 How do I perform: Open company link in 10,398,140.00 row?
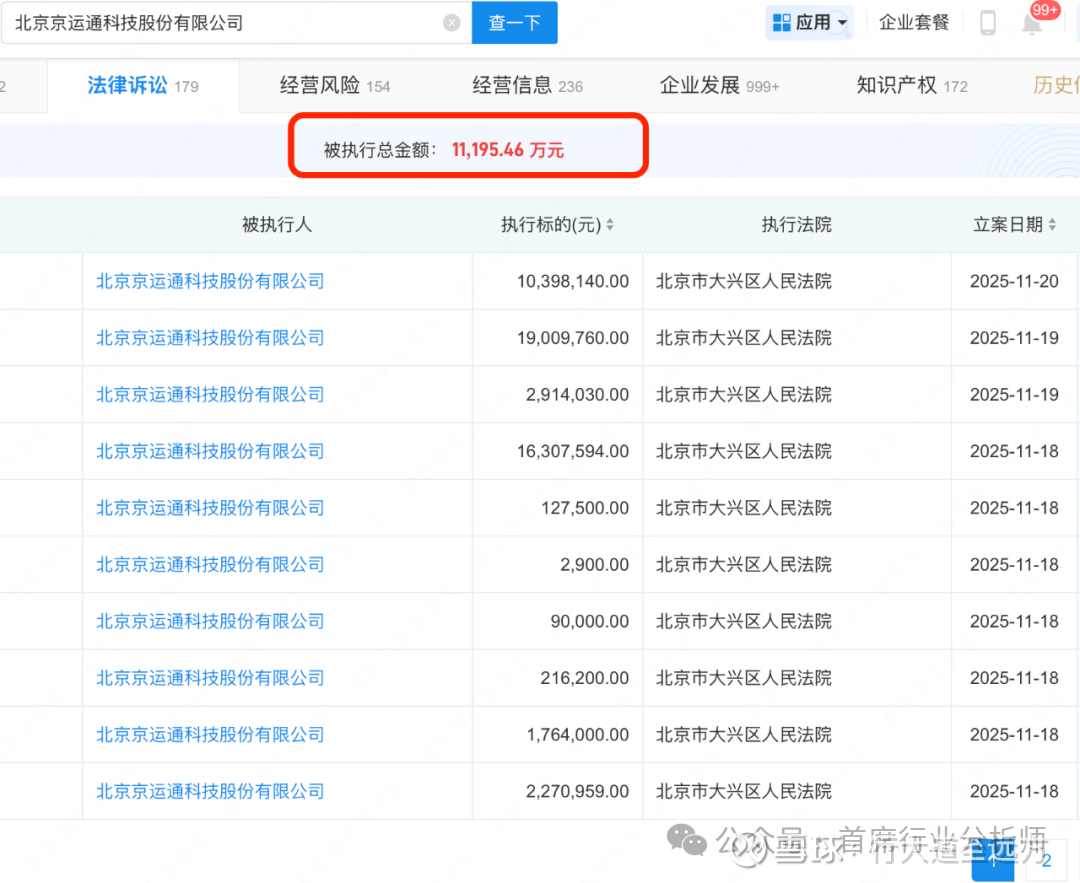(210, 282)
